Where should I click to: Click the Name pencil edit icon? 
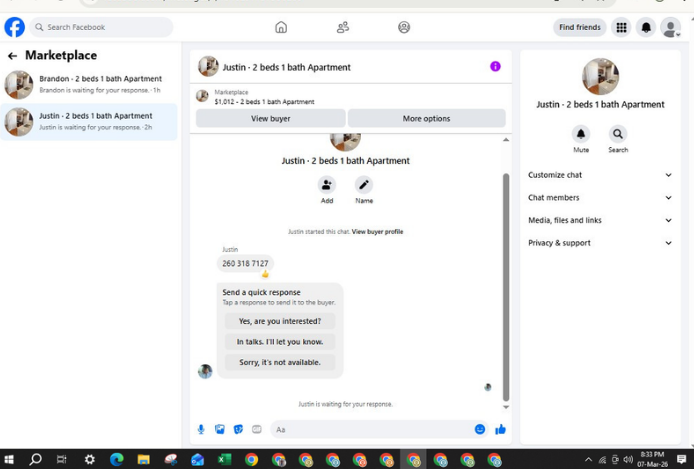(364, 185)
